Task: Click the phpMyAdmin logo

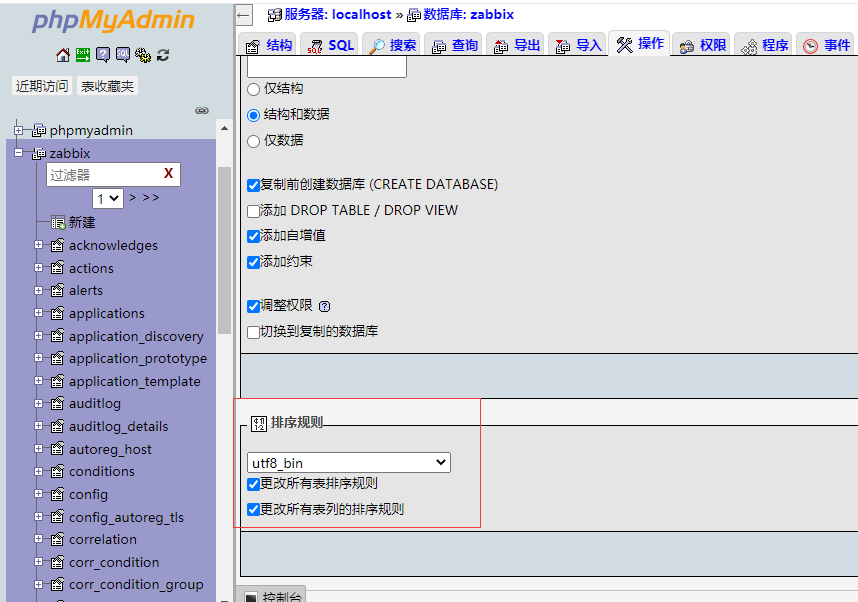Action: tap(113, 20)
